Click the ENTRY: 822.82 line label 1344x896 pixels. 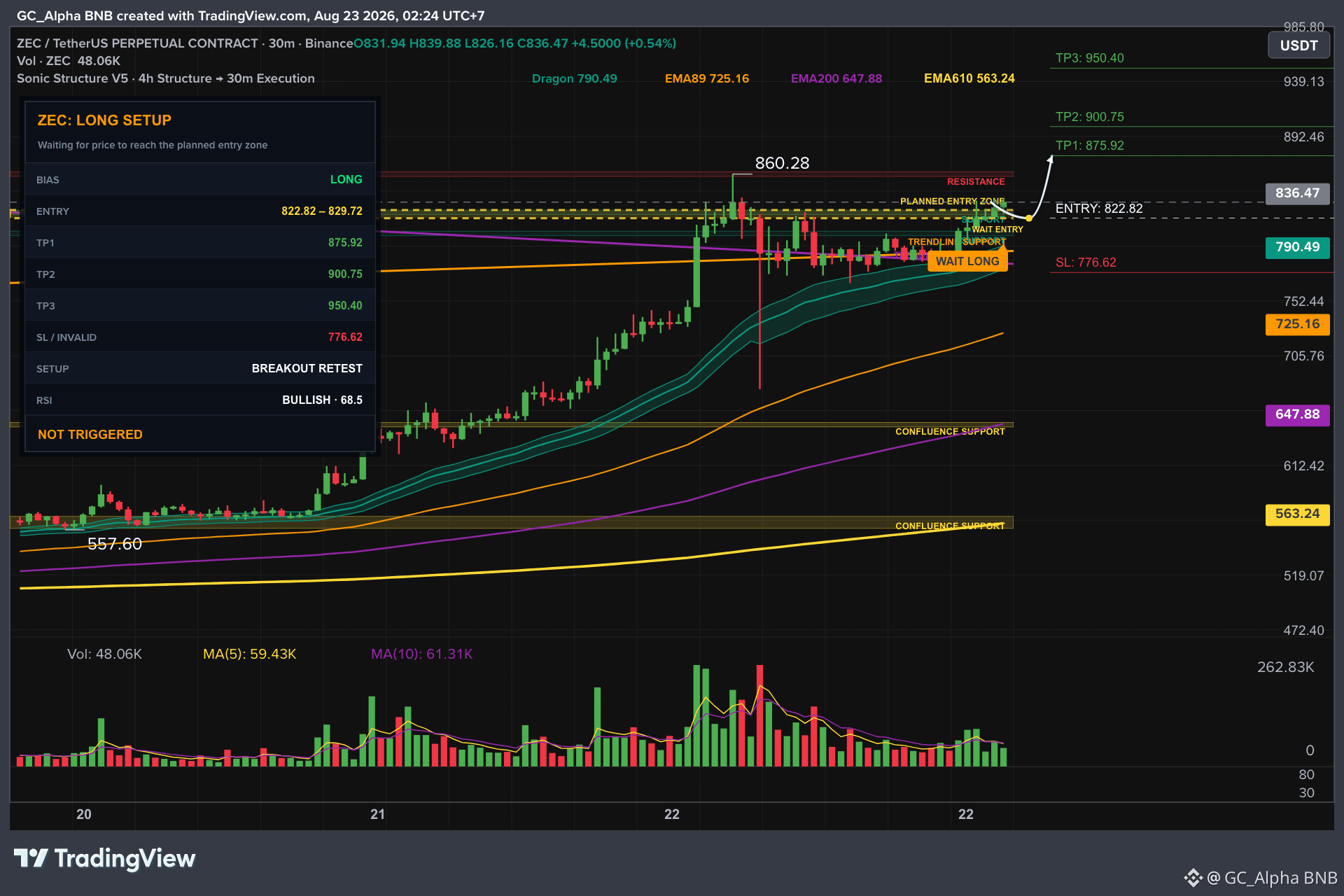1099,209
